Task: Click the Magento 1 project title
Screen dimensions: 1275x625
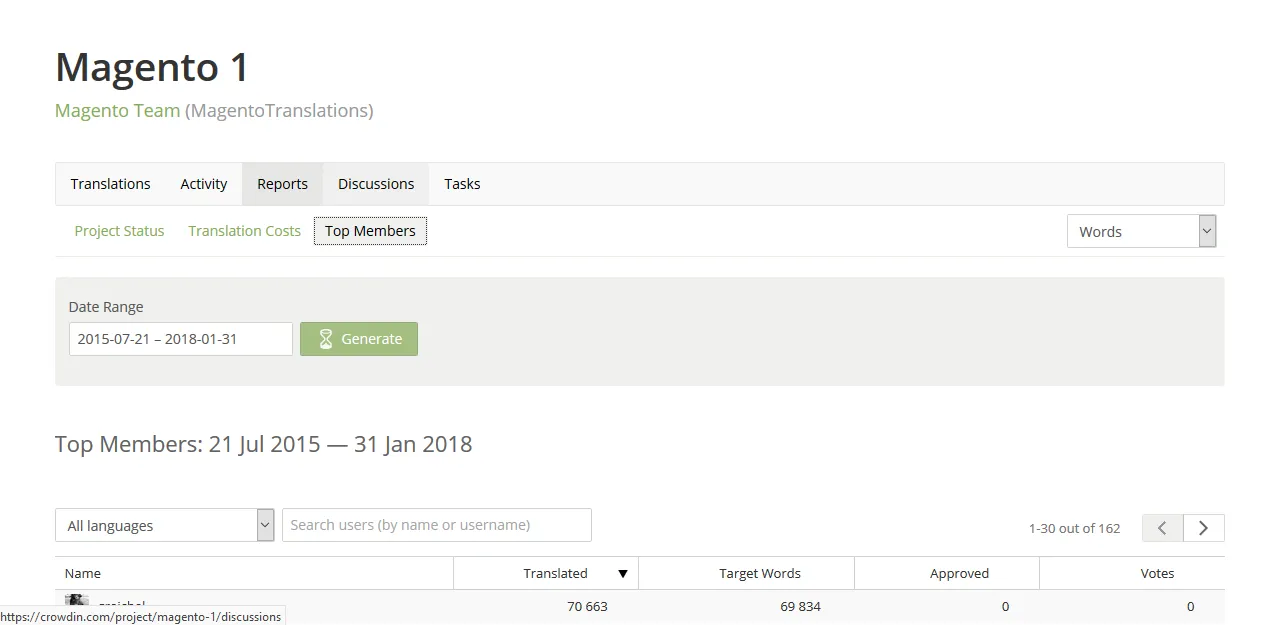Action: click(x=152, y=67)
